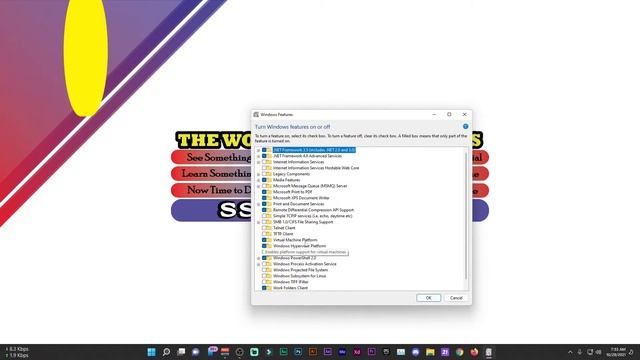Screen dimensions: 640x360
Task: Expand Internet Information Services node
Action: [258, 162]
